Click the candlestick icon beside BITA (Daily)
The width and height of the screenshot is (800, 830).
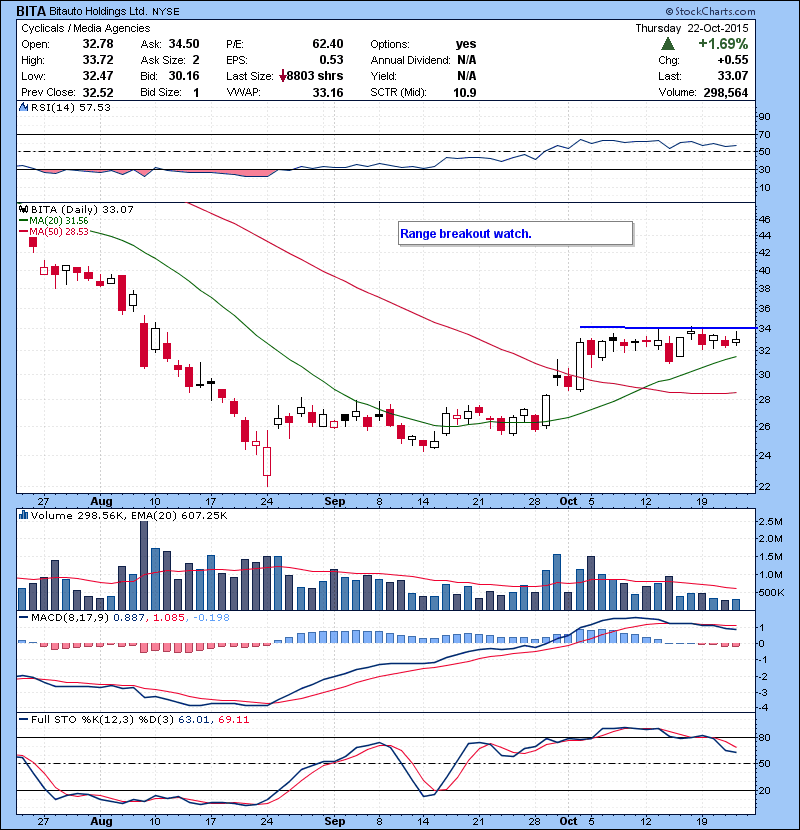(23, 209)
